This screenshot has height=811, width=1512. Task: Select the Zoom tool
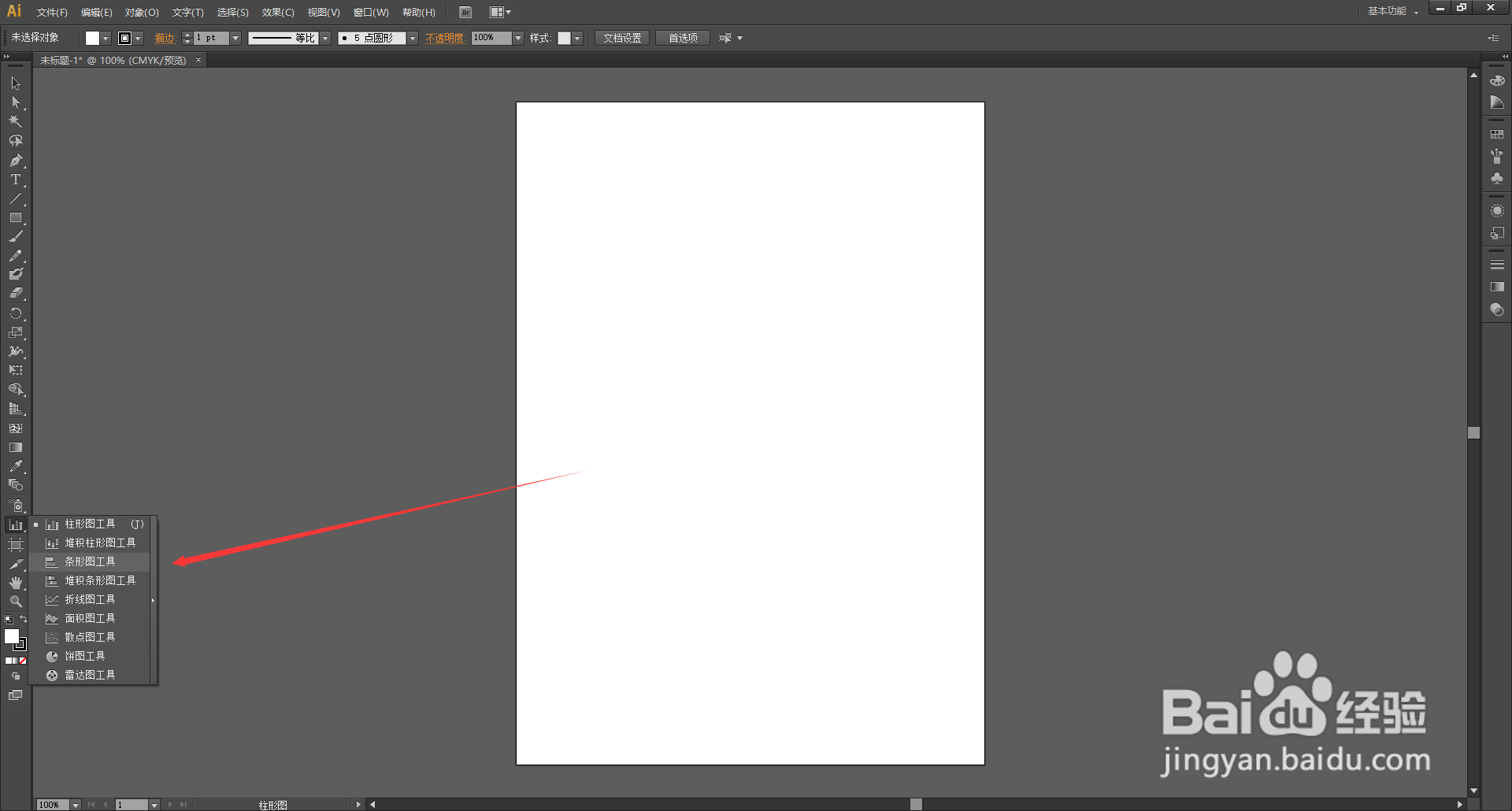coord(16,601)
